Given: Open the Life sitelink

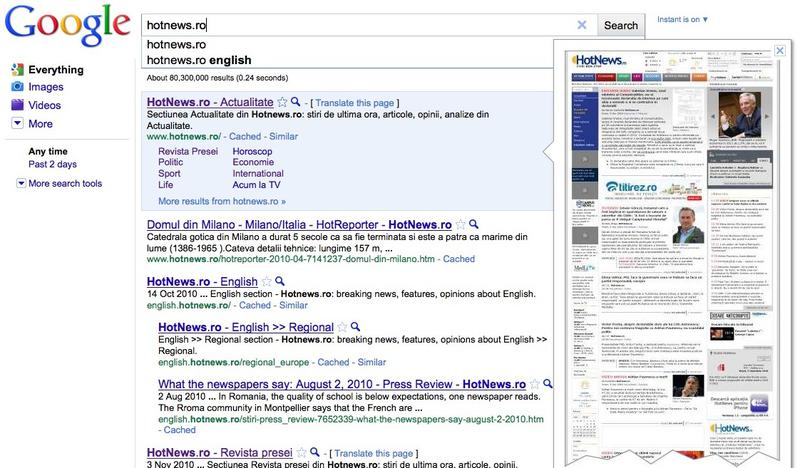Looking at the screenshot, I should coord(165,185).
